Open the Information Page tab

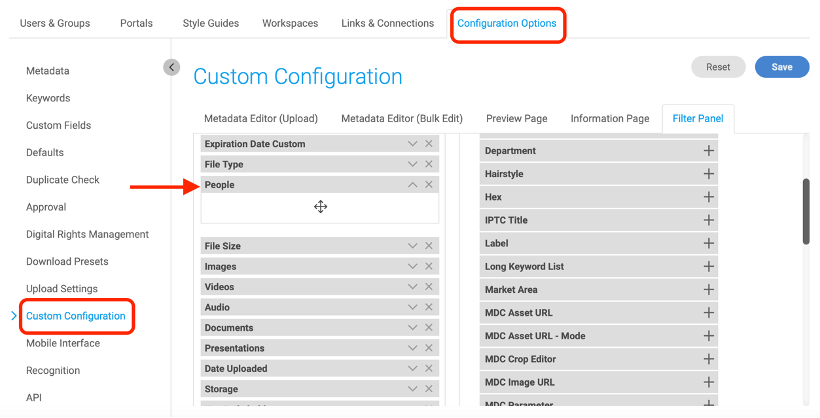(x=610, y=119)
